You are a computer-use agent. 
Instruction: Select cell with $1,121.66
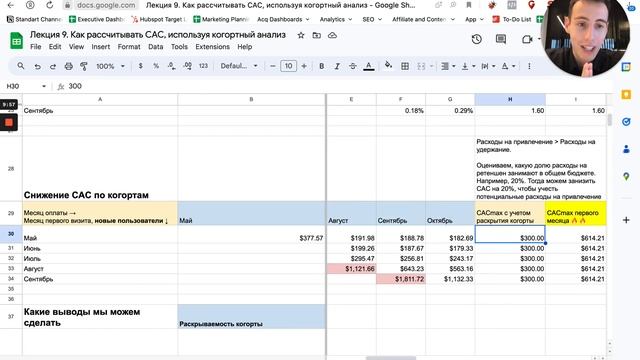coord(351,269)
